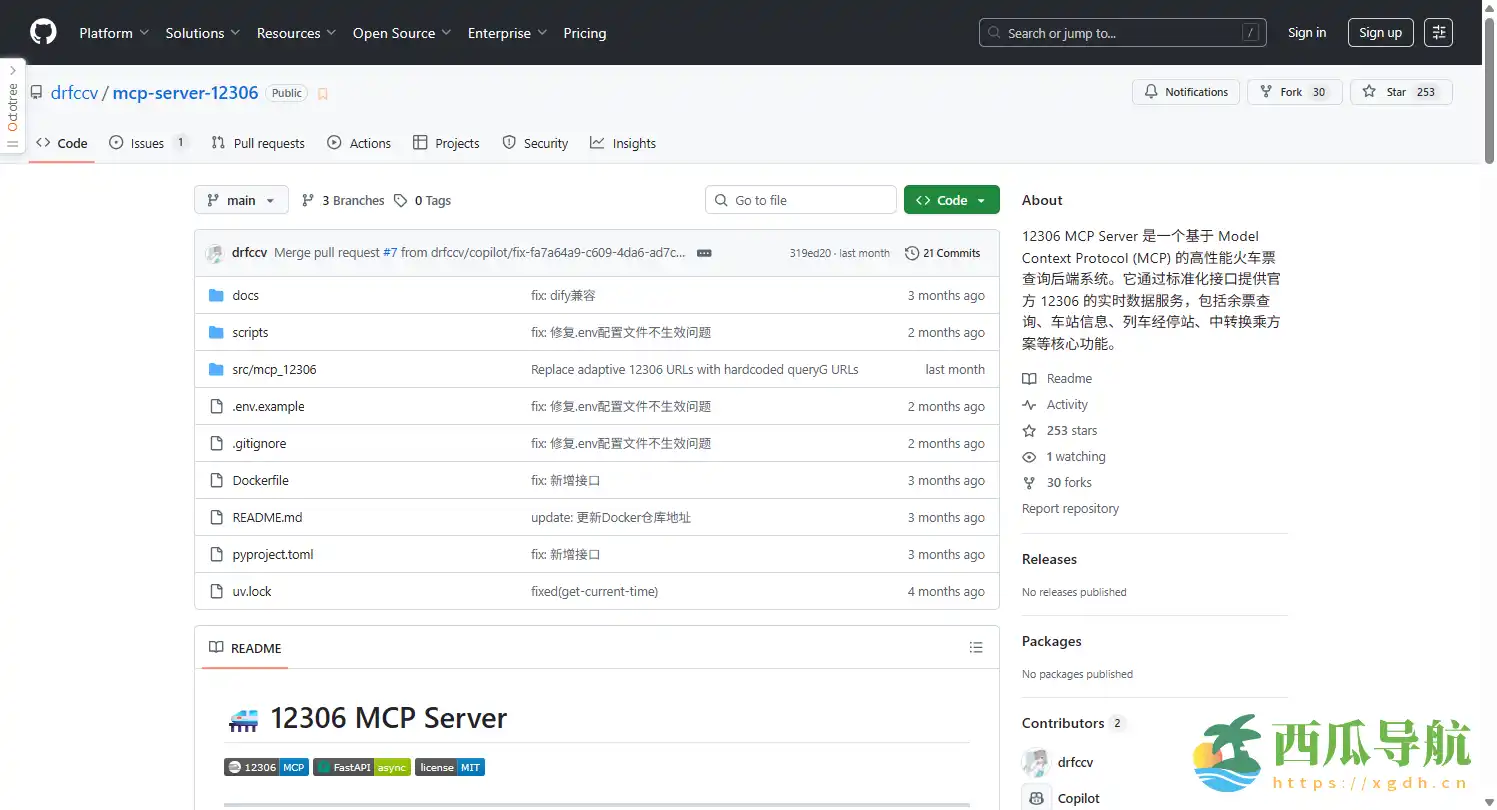Star the mcp-server-12306 repository
1497x810 pixels.
[1400, 92]
